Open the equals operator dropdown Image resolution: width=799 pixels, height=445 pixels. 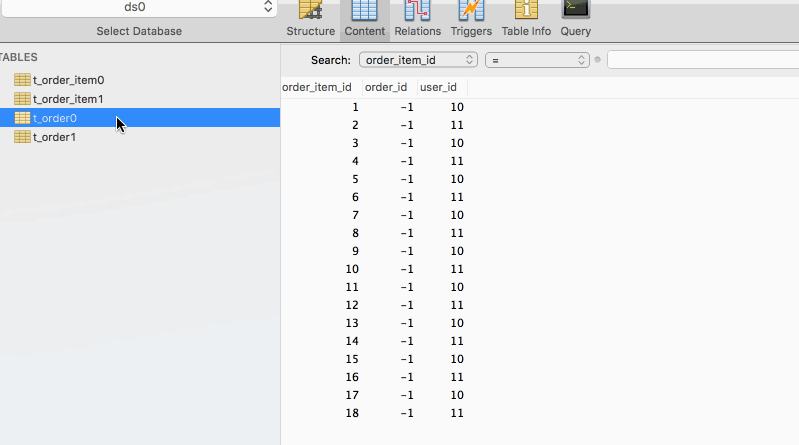(x=537, y=60)
